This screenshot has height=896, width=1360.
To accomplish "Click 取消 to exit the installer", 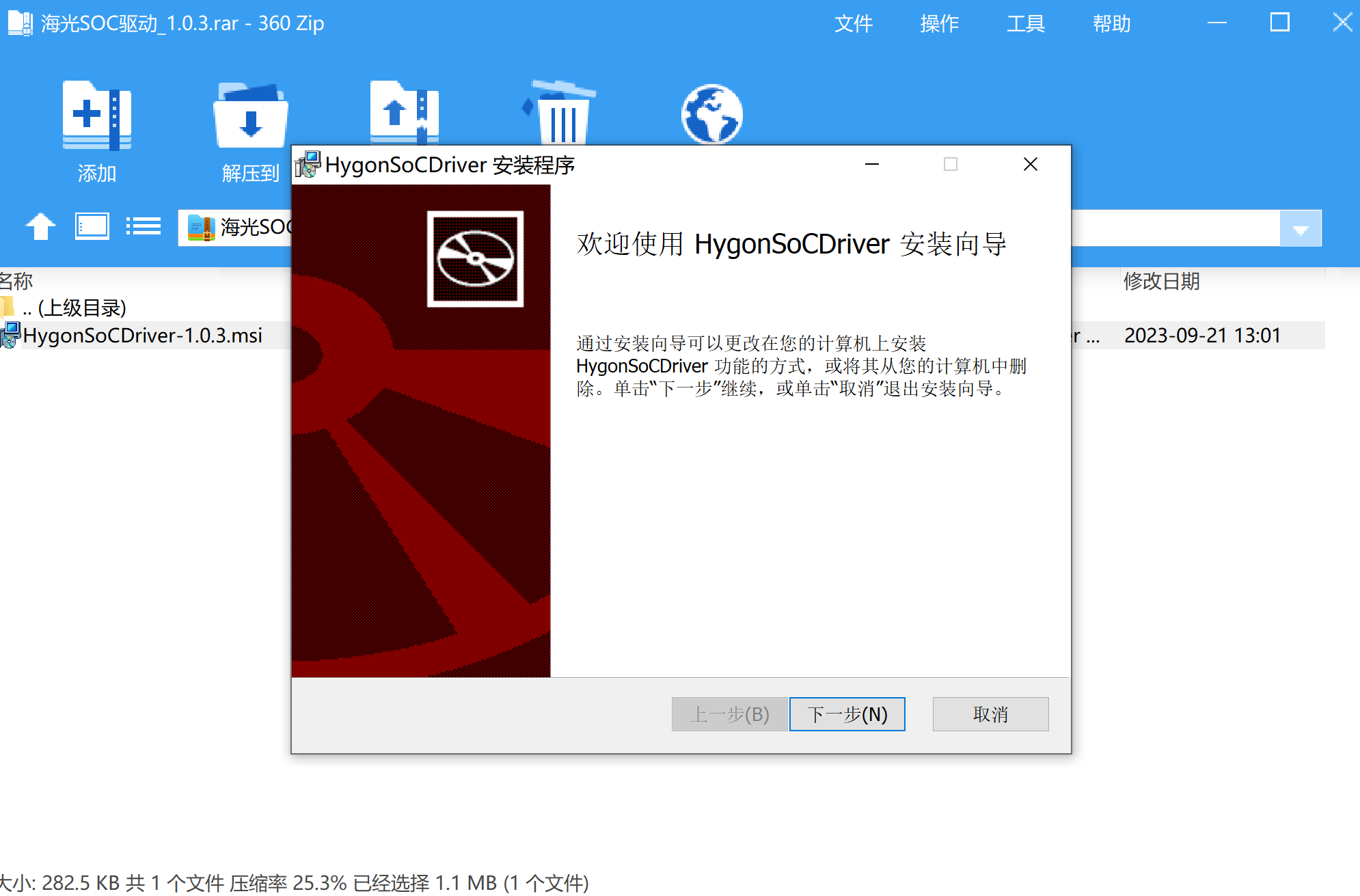I will click(x=990, y=714).
